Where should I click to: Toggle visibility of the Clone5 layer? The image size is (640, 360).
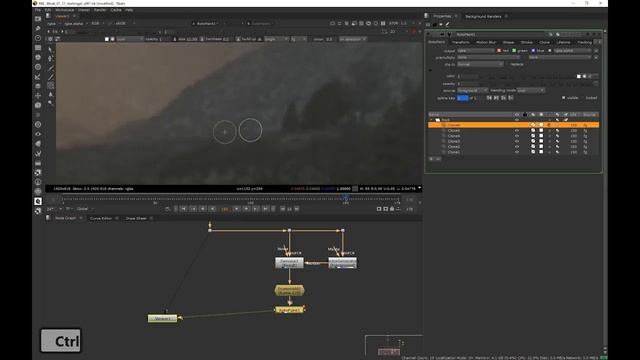tap(517, 131)
